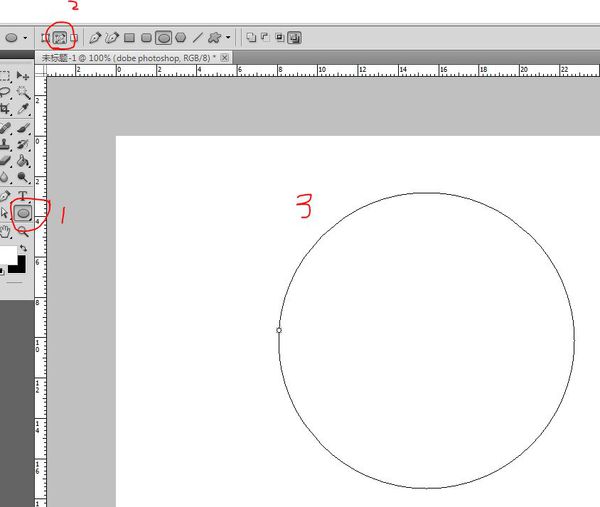The width and height of the screenshot is (600, 507).
Task: Open the geometry options dropdown arrow
Action: 228,37
